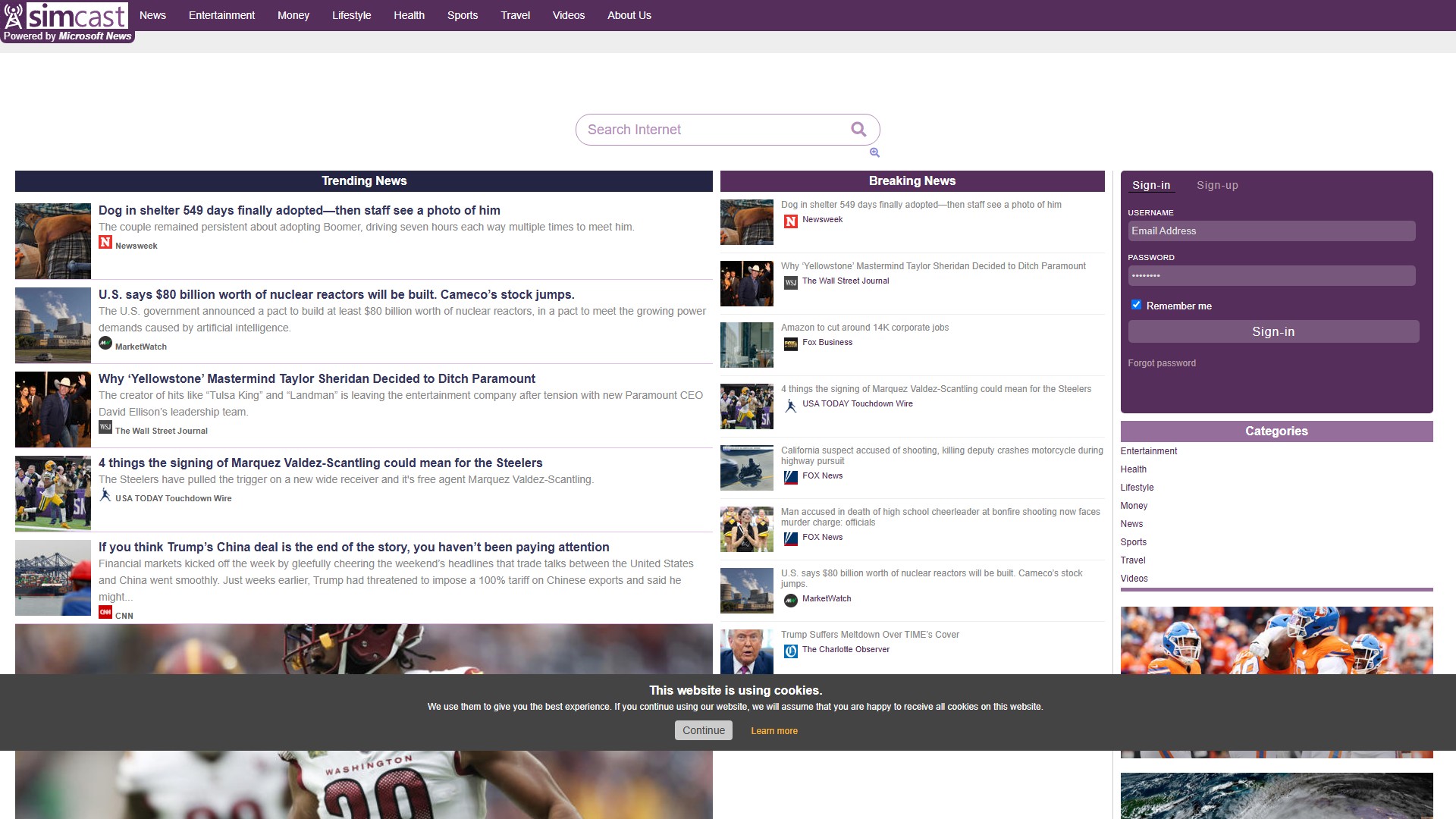
Task: Accept cookies with the Continue button
Action: tap(704, 730)
